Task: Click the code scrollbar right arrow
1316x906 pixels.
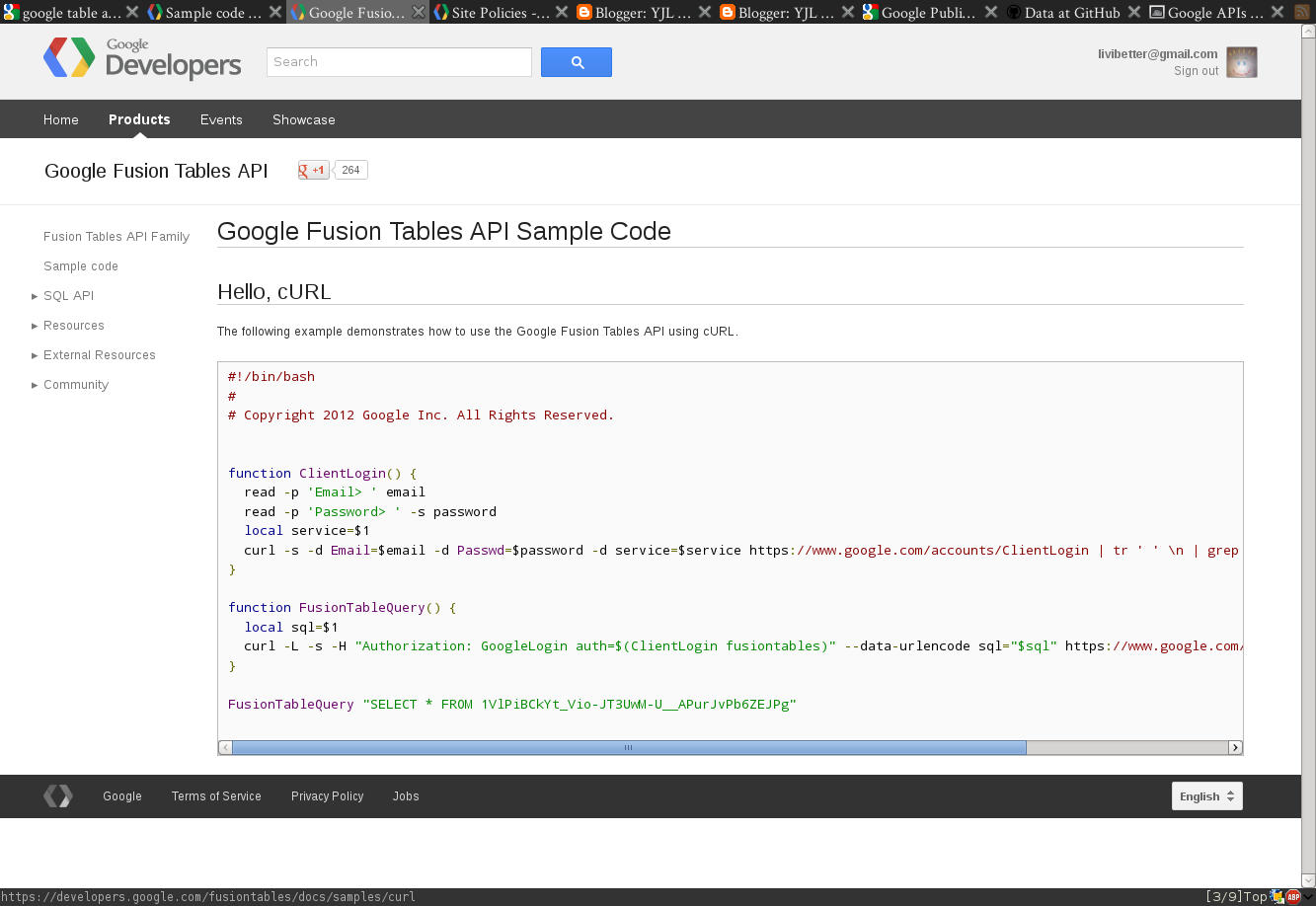Action: (x=1235, y=747)
